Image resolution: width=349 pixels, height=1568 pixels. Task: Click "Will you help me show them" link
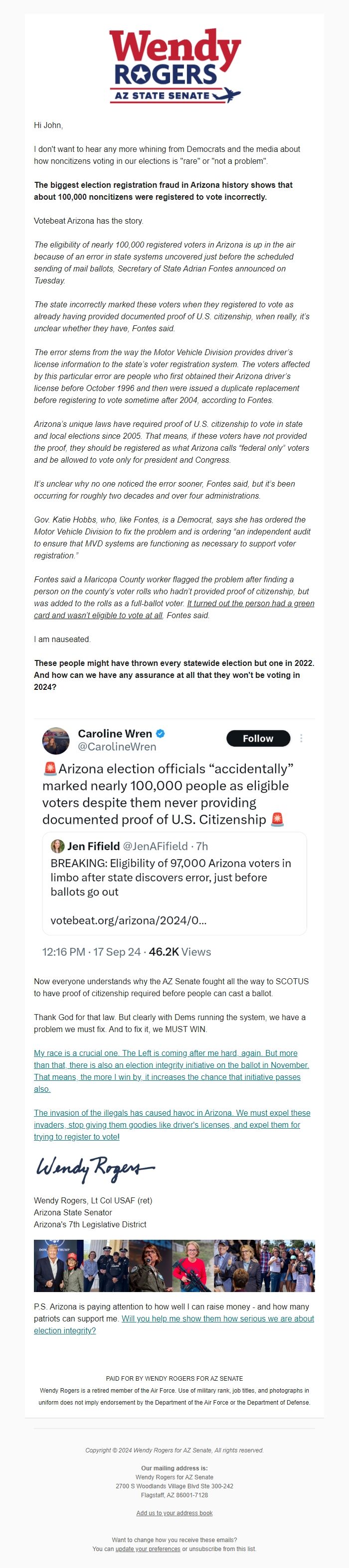point(217,1318)
